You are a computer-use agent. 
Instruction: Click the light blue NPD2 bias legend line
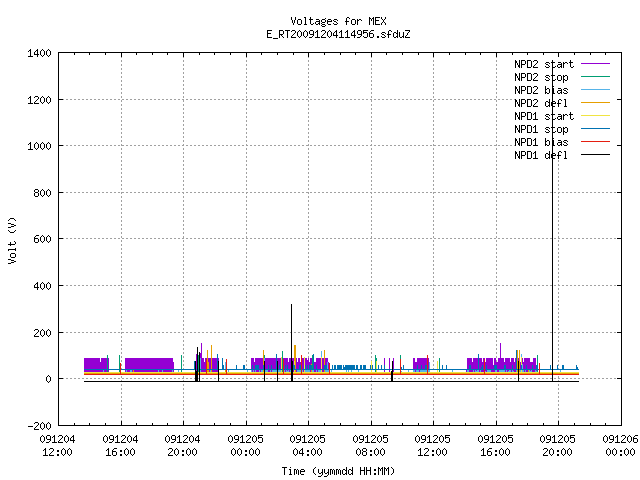(x=596, y=90)
